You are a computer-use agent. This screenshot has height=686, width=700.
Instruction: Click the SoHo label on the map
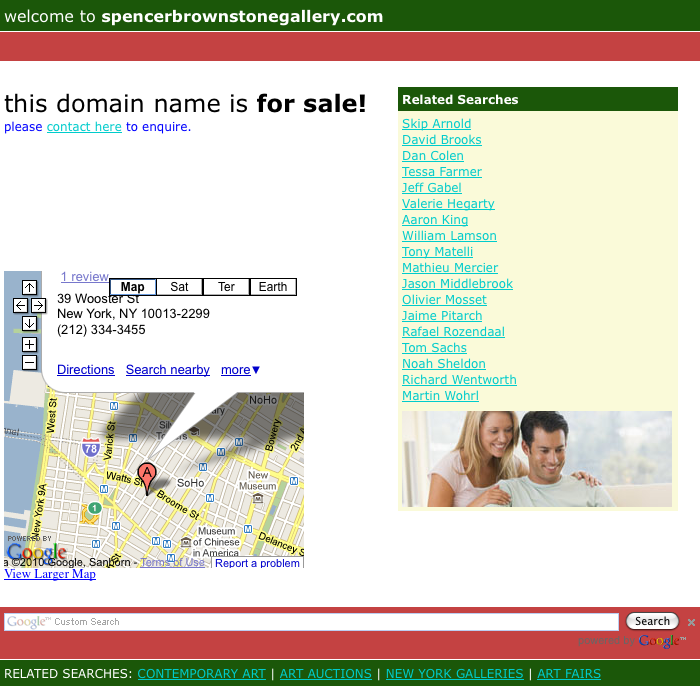(191, 483)
